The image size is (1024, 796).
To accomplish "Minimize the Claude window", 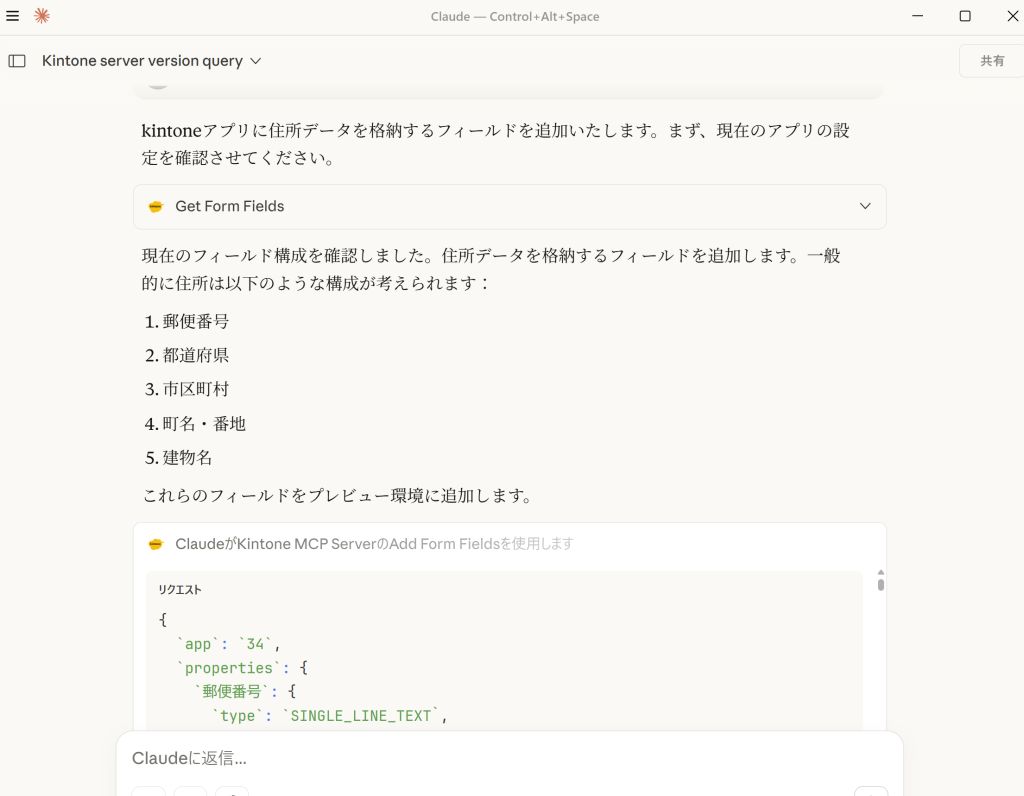I will 919,16.
